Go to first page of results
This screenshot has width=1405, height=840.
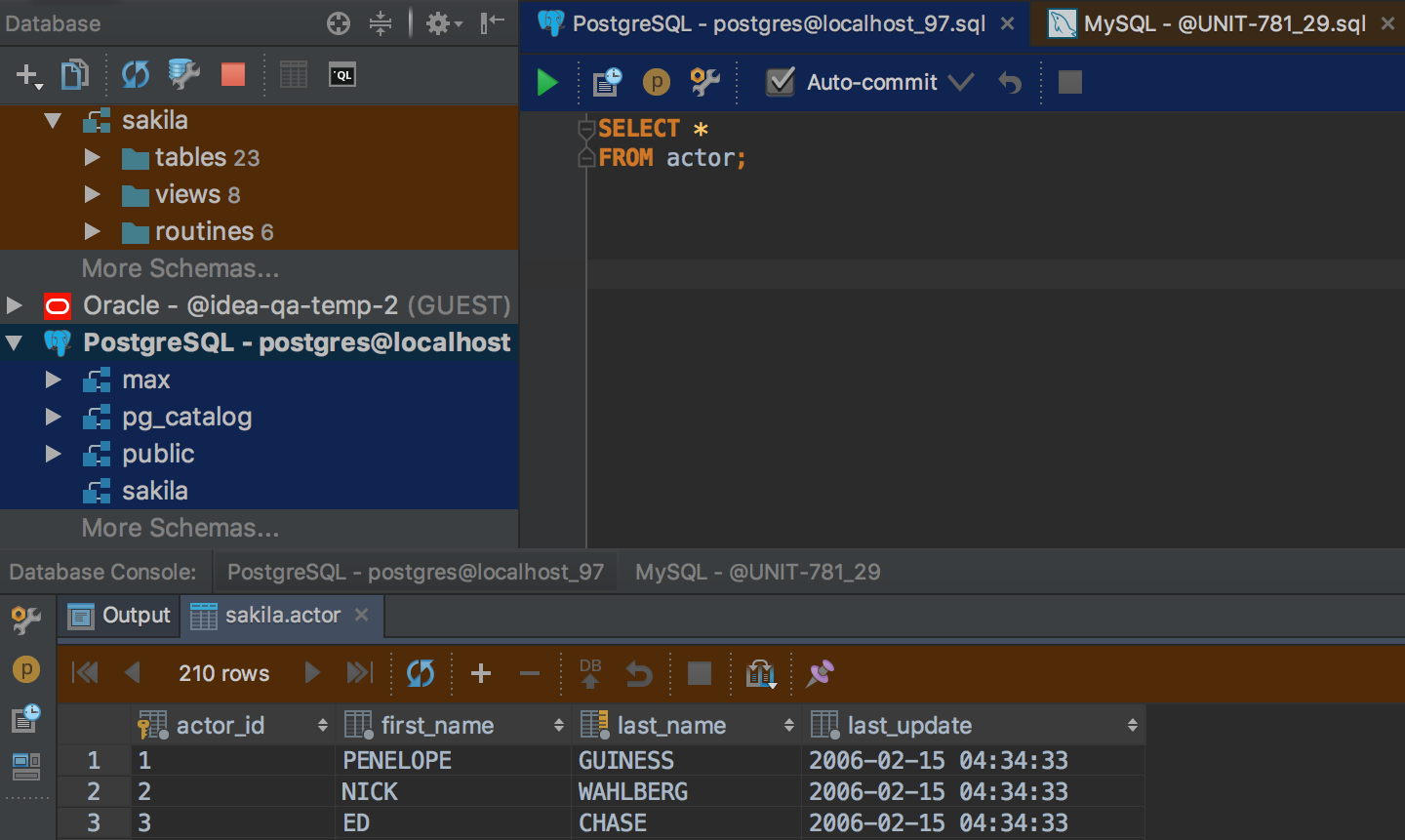(85, 672)
